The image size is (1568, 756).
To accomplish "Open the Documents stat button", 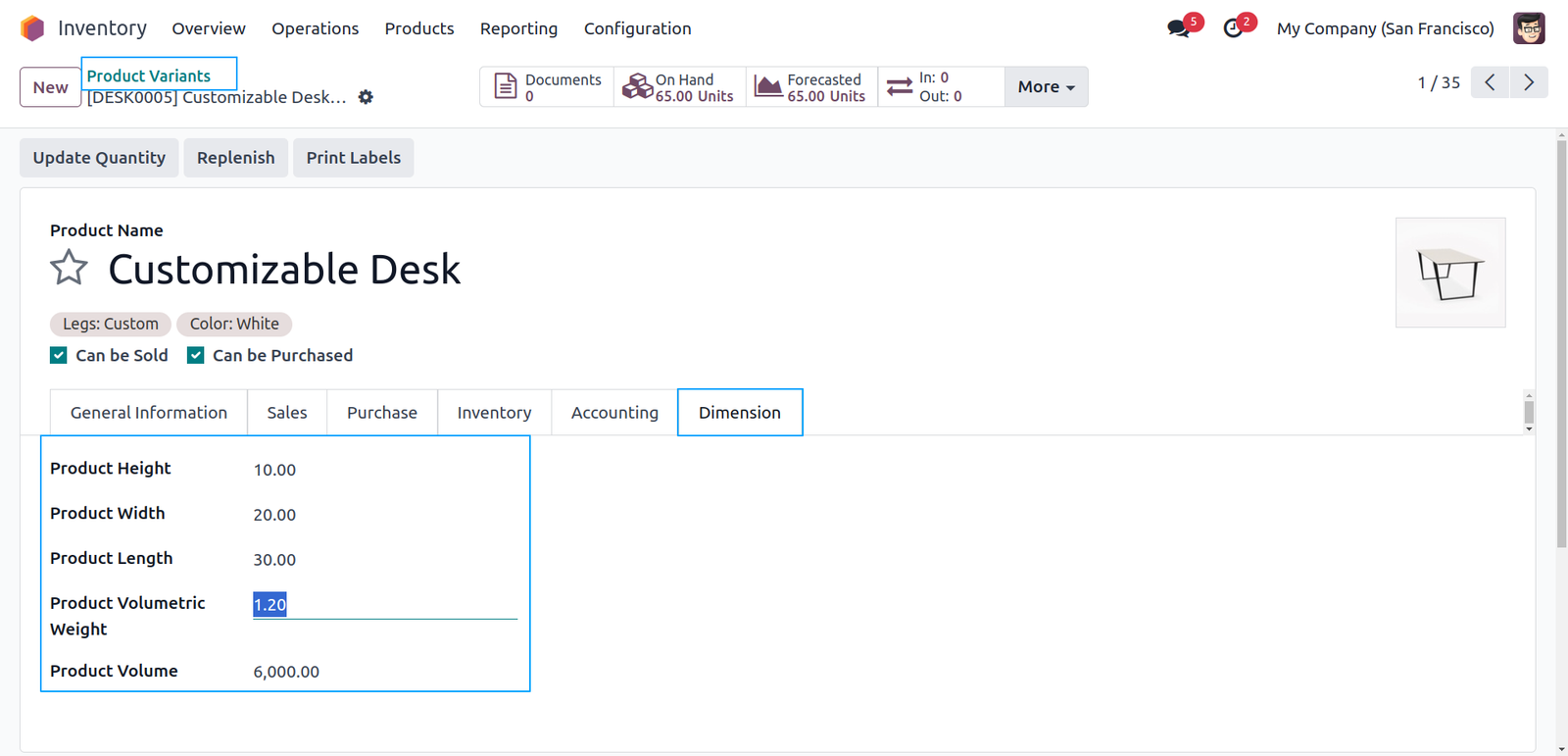I will click(x=547, y=86).
